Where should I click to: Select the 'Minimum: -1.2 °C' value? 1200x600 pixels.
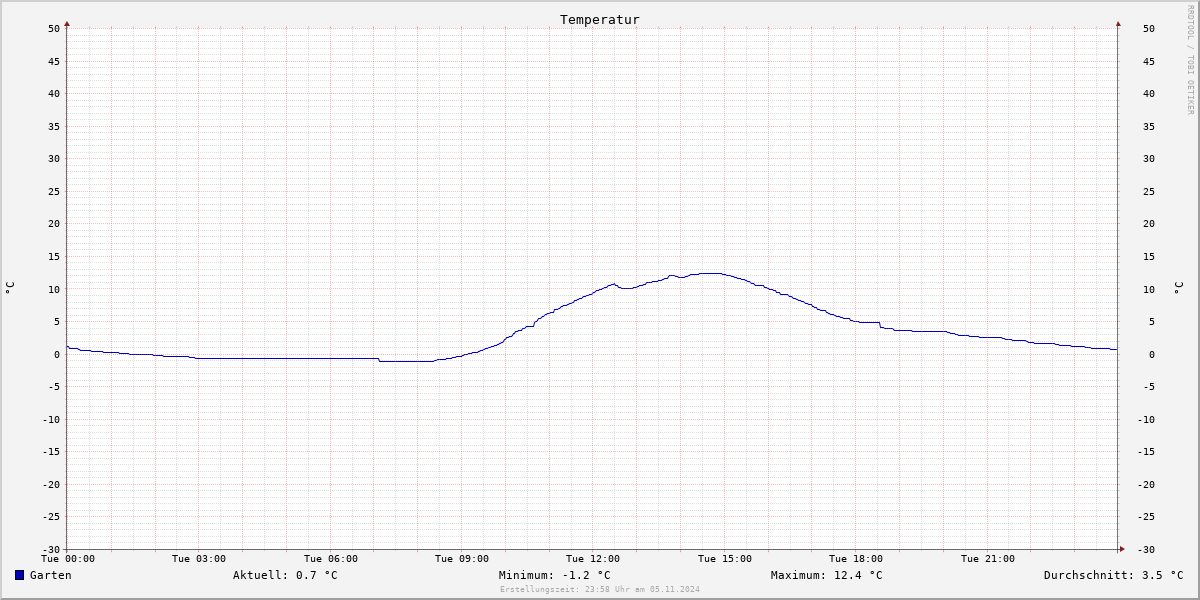pos(554,575)
